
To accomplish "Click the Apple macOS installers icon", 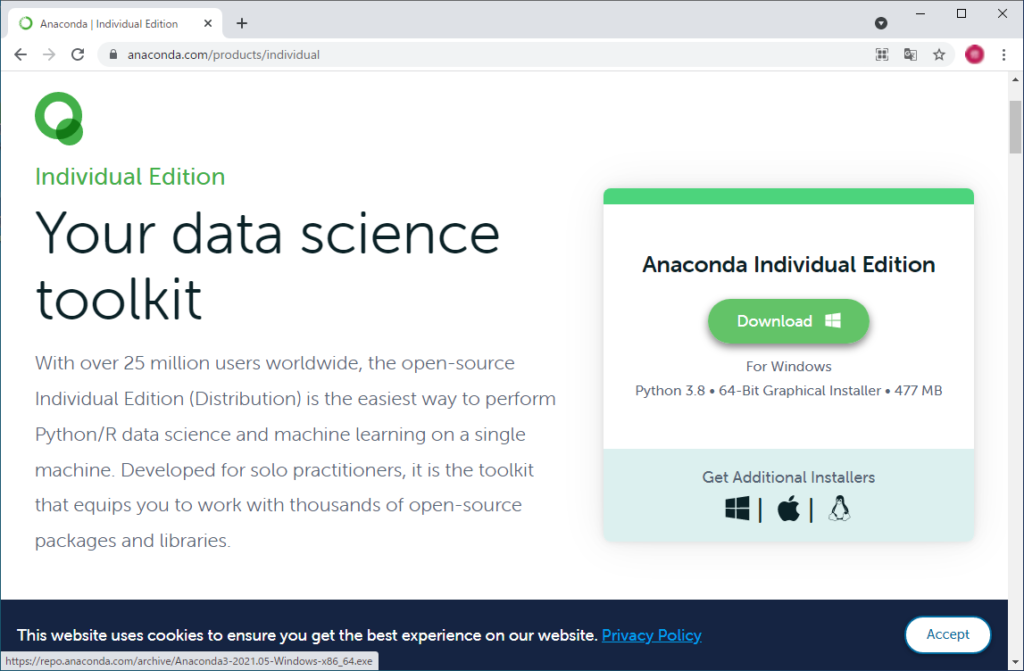I will (x=788, y=509).
